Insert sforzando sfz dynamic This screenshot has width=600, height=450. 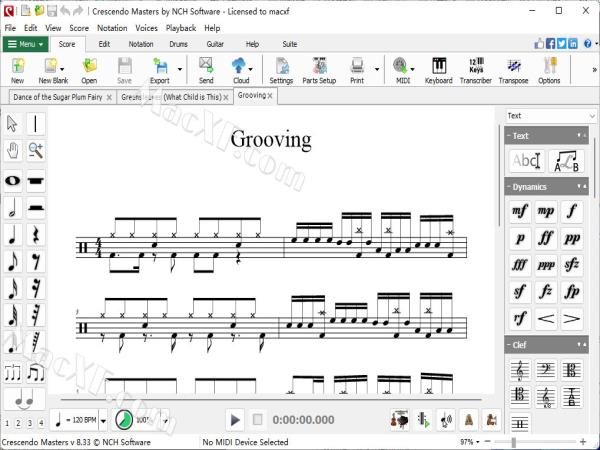pyautogui.click(x=572, y=265)
